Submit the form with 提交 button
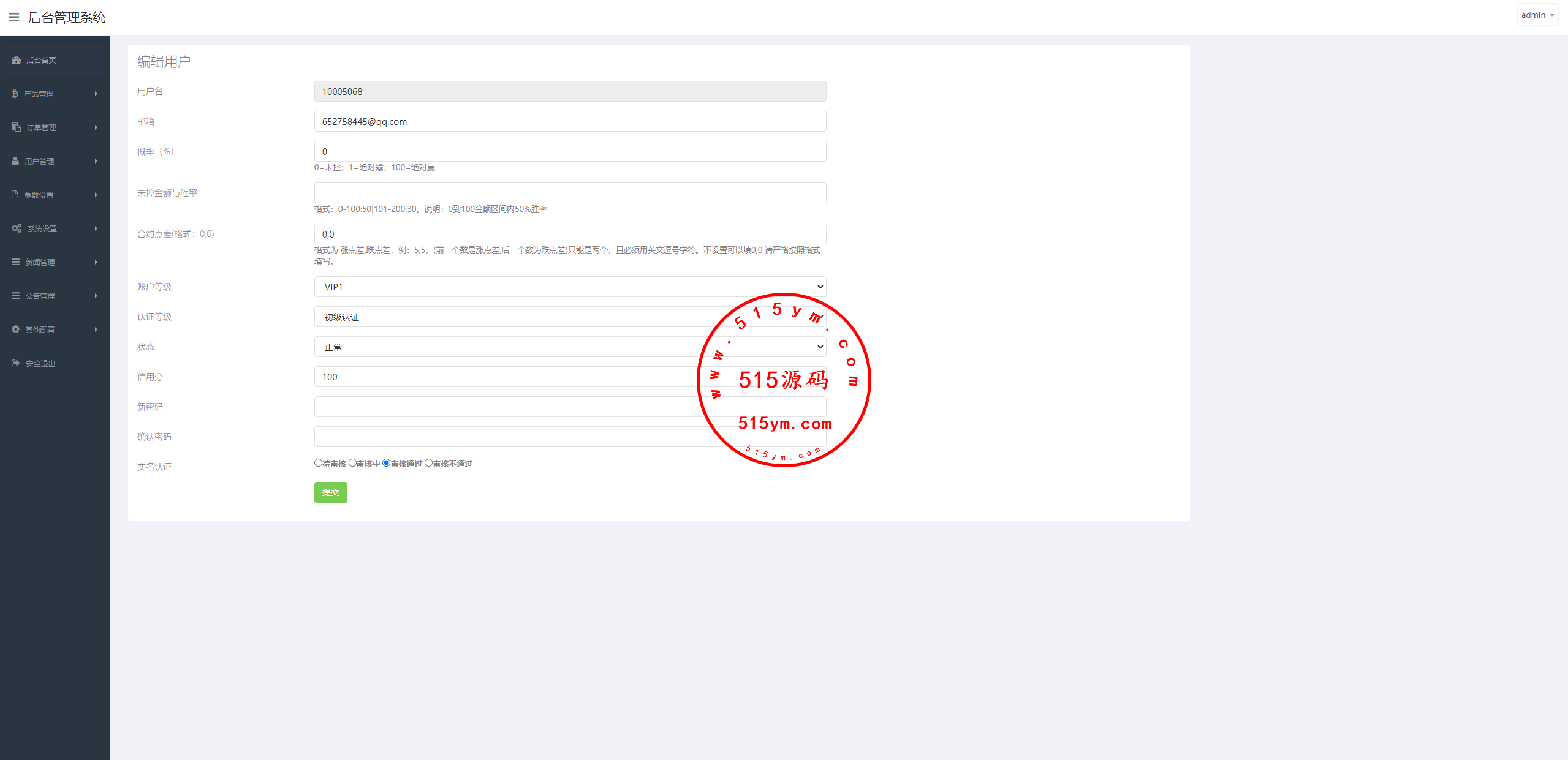This screenshot has width=1568, height=760. 331,492
